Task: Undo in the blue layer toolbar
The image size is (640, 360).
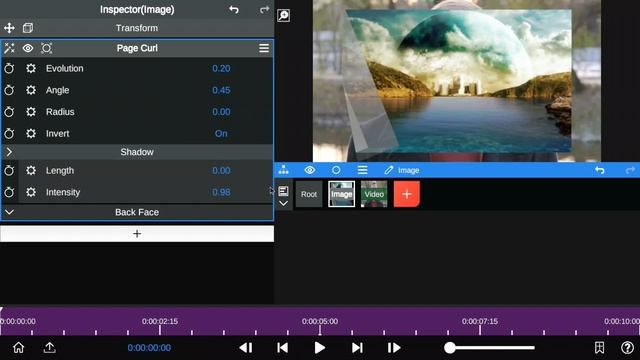Action: [x=600, y=170]
